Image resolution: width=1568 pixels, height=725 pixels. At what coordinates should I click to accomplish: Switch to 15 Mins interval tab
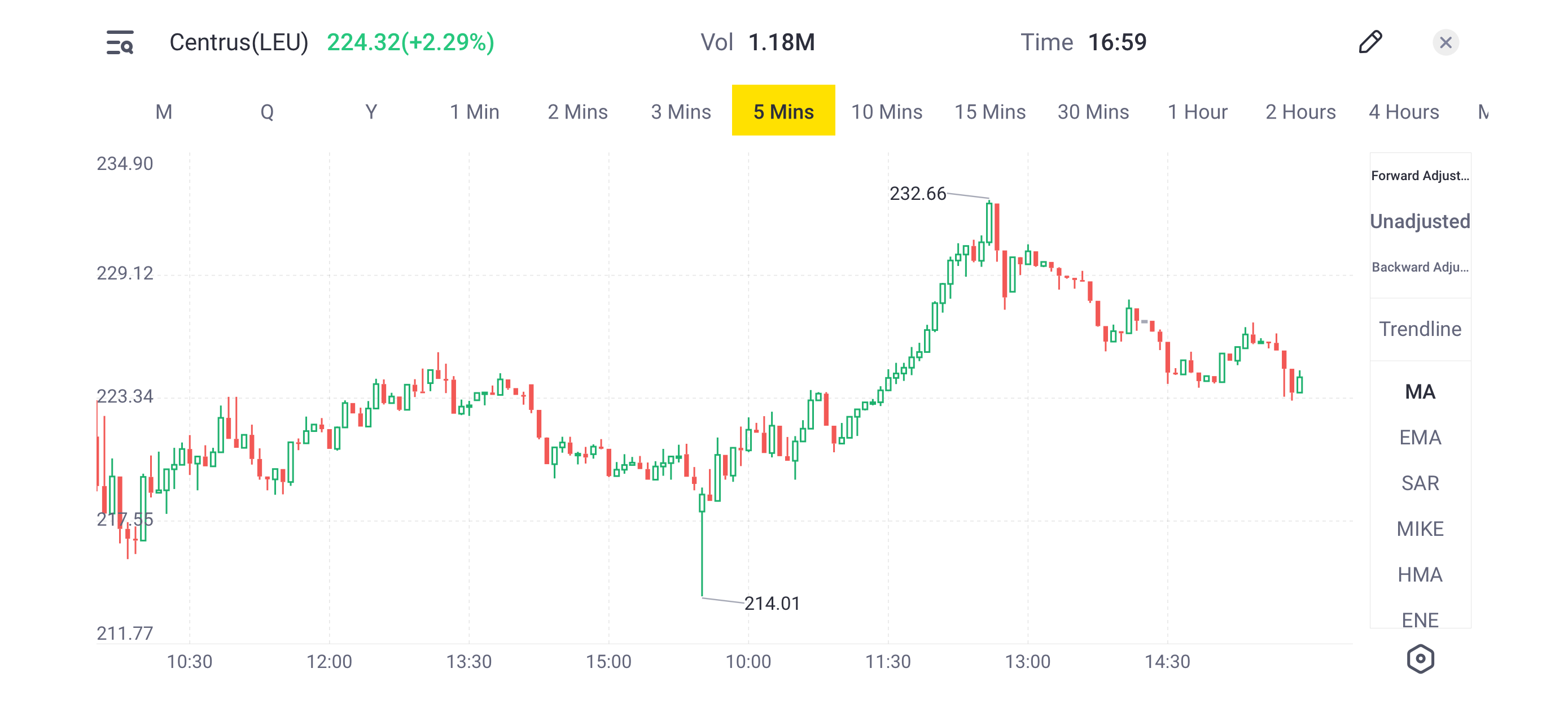coord(990,111)
